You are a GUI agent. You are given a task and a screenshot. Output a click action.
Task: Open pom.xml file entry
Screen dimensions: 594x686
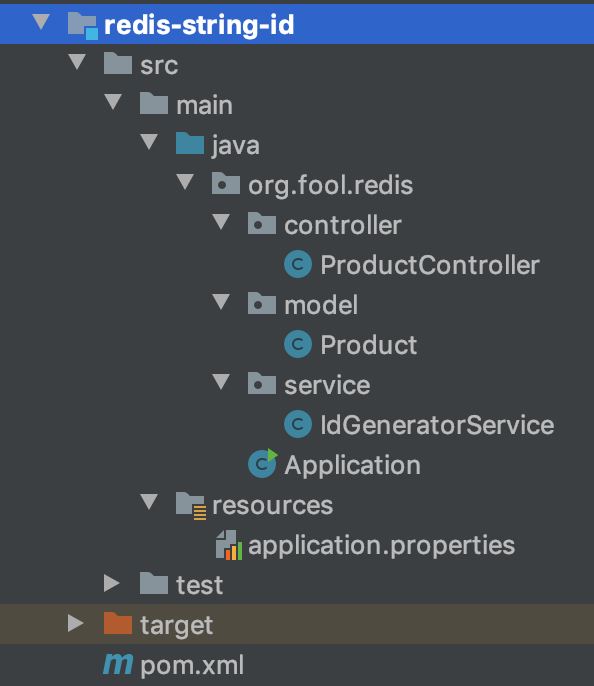point(192,665)
